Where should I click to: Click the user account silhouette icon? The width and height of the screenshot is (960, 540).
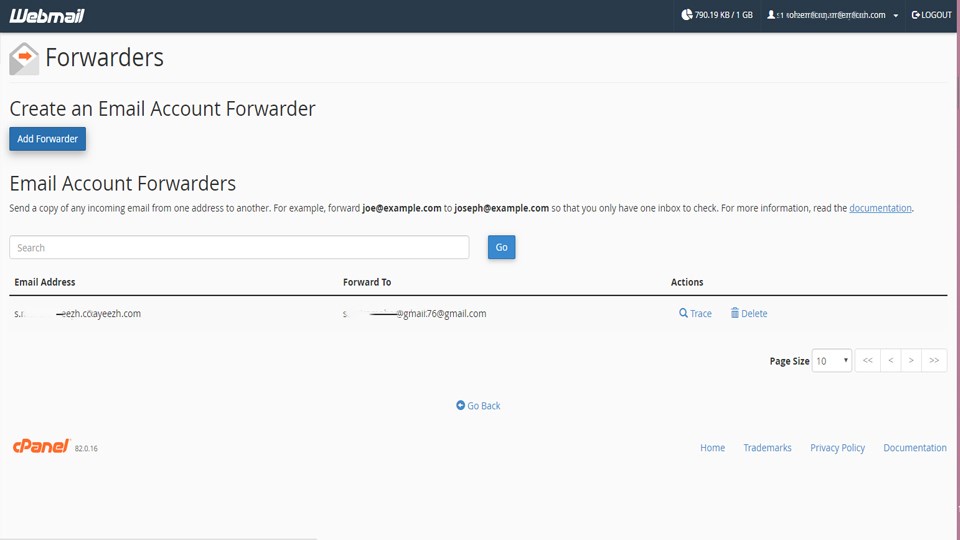click(771, 15)
